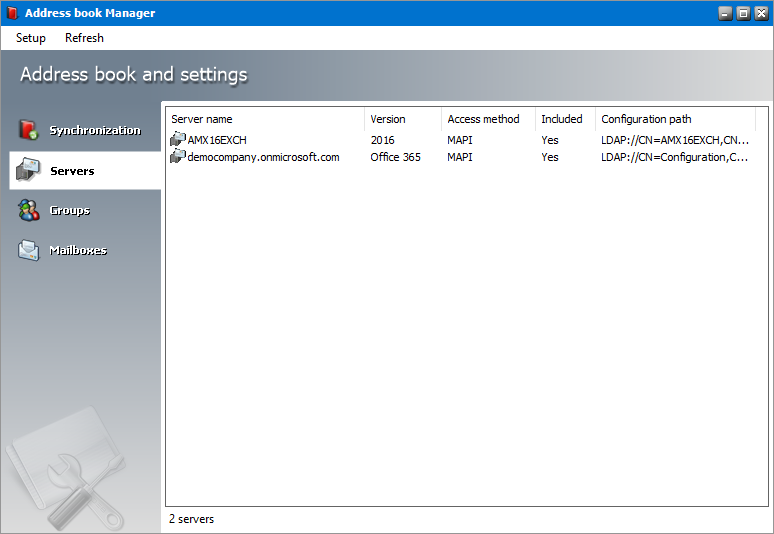Screen dimensions: 774x534
Task: Sort by the Included column header
Action: click(x=564, y=119)
